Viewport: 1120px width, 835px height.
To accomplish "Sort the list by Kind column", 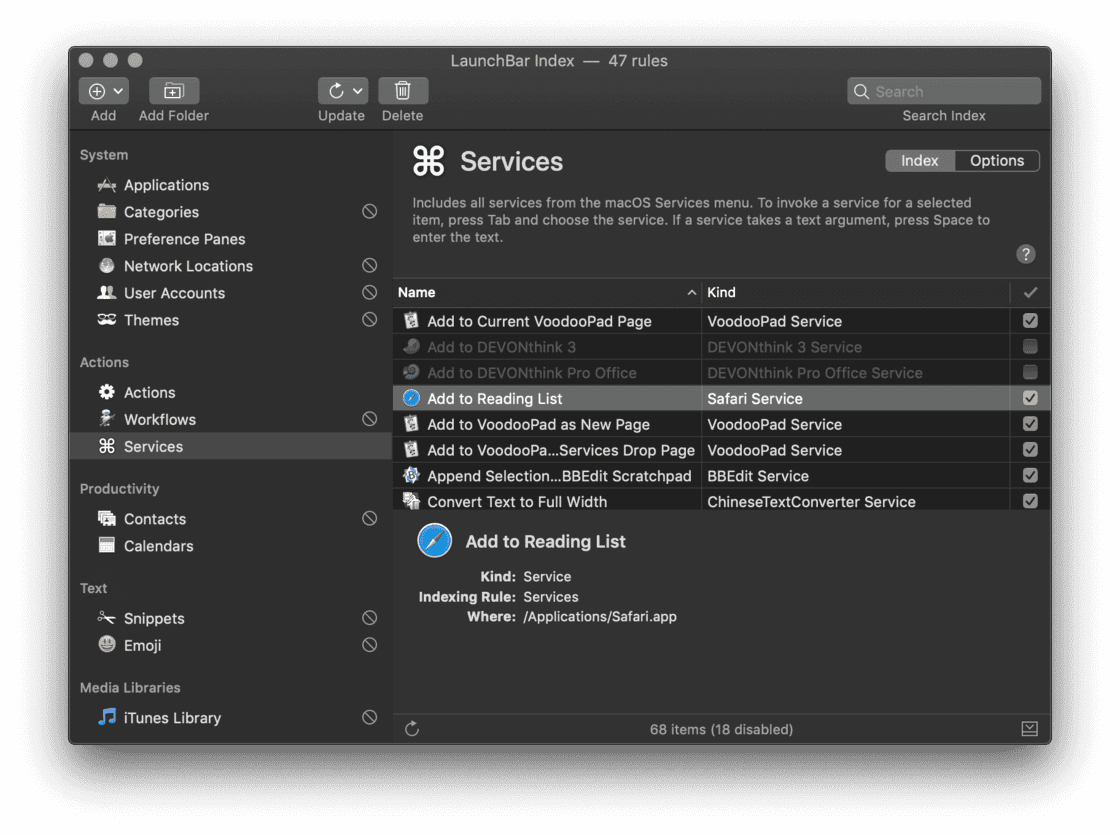I will coord(856,293).
